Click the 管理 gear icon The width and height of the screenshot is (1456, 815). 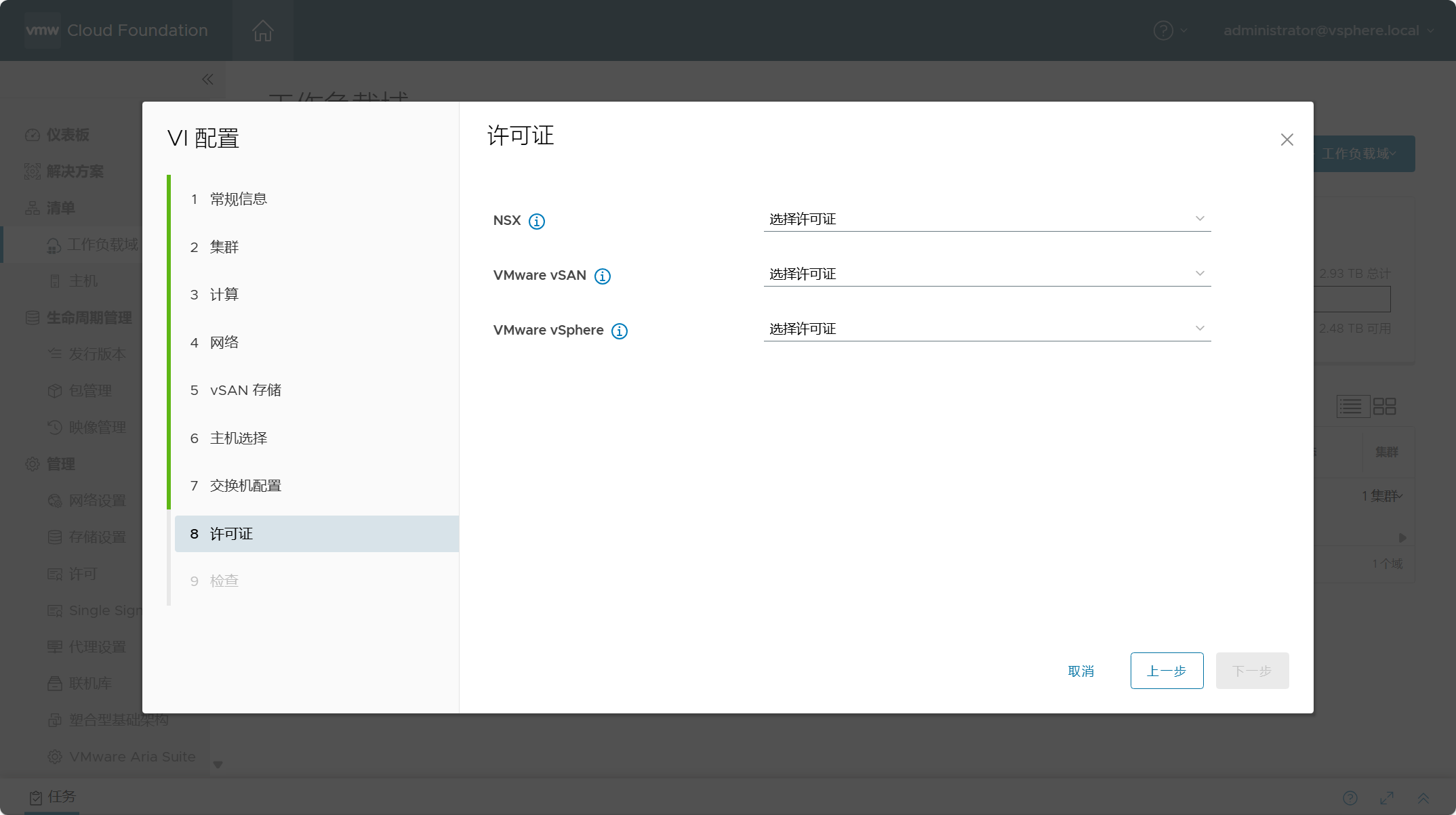coord(33,464)
